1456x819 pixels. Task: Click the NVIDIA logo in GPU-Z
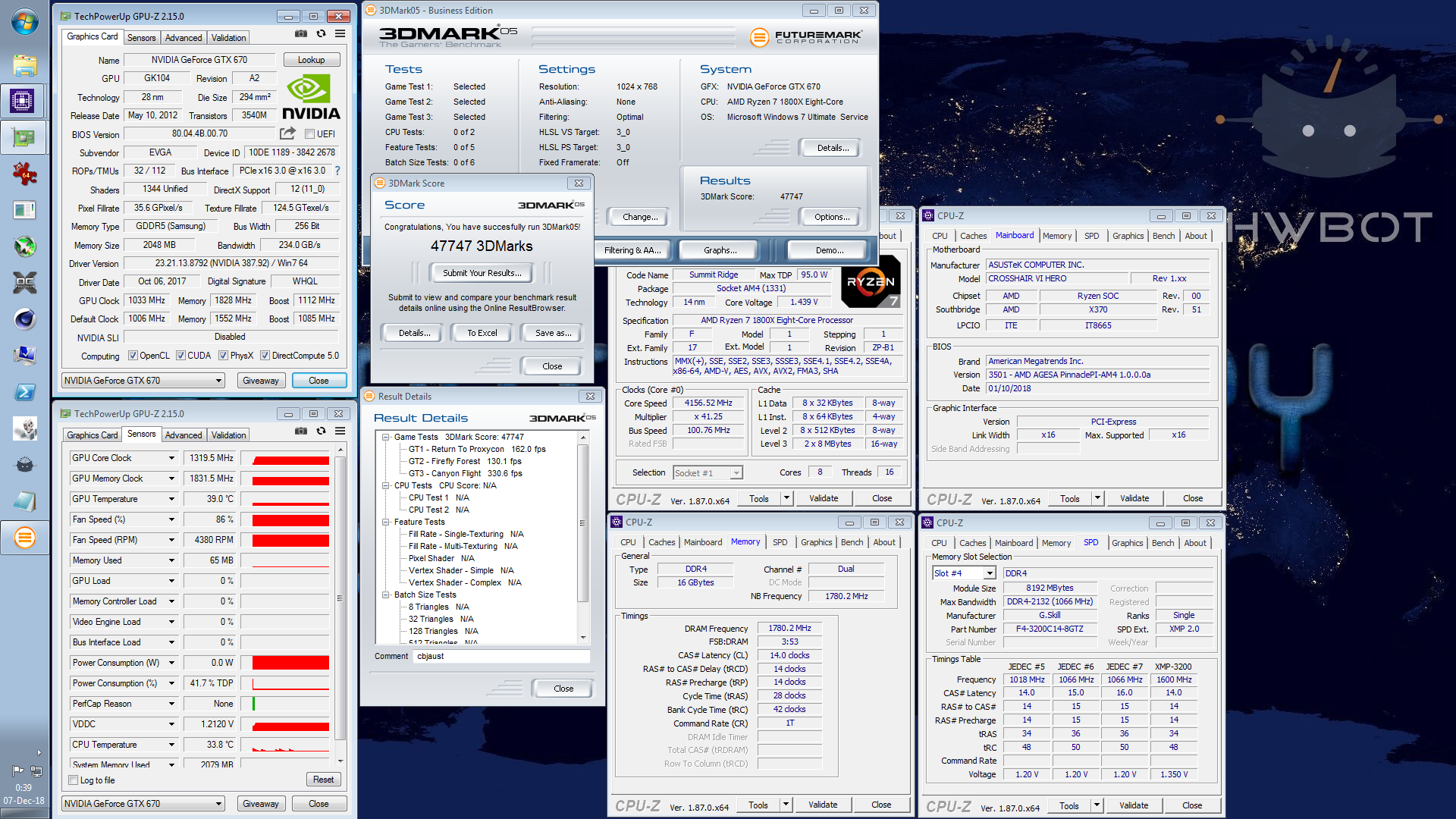click(311, 98)
